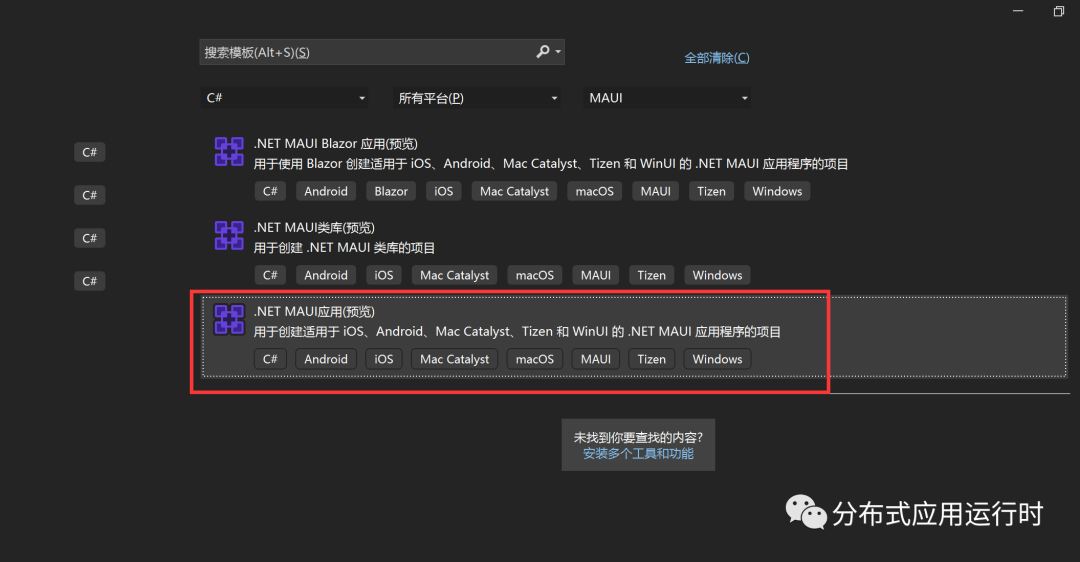Click MAUI tag in MAUI Blazor template
The height and width of the screenshot is (562, 1080).
coord(656,191)
